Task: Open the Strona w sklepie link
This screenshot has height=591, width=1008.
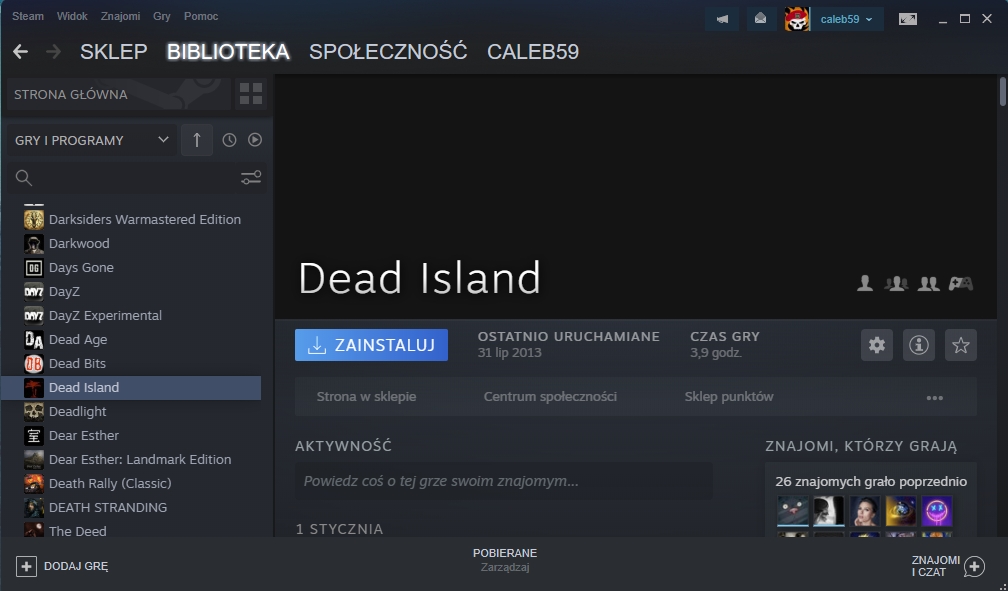Action: pos(366,397)
